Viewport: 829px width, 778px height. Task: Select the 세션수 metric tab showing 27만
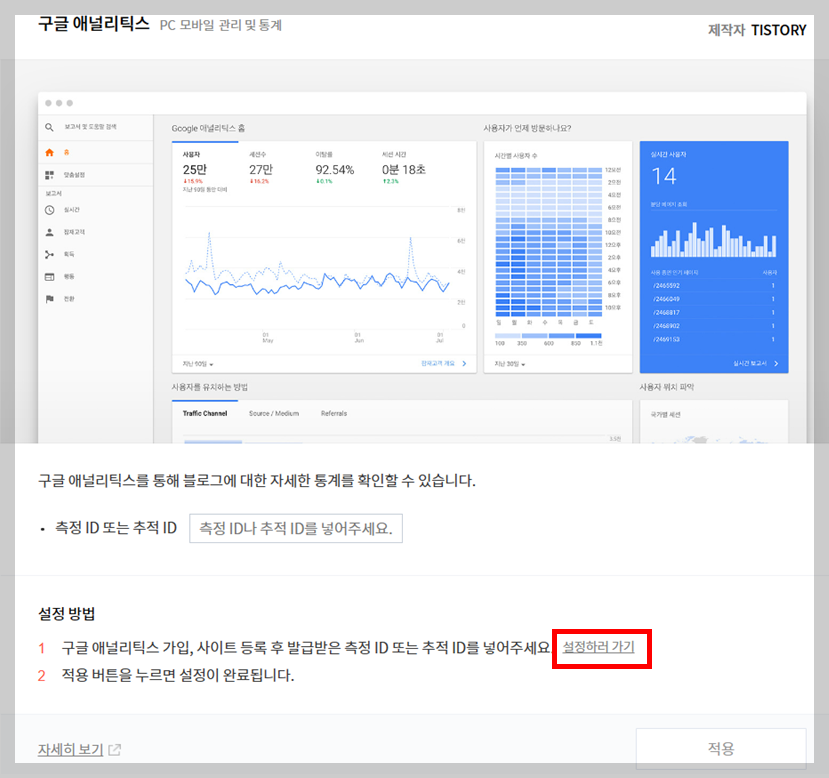click(x=261, y=169)
